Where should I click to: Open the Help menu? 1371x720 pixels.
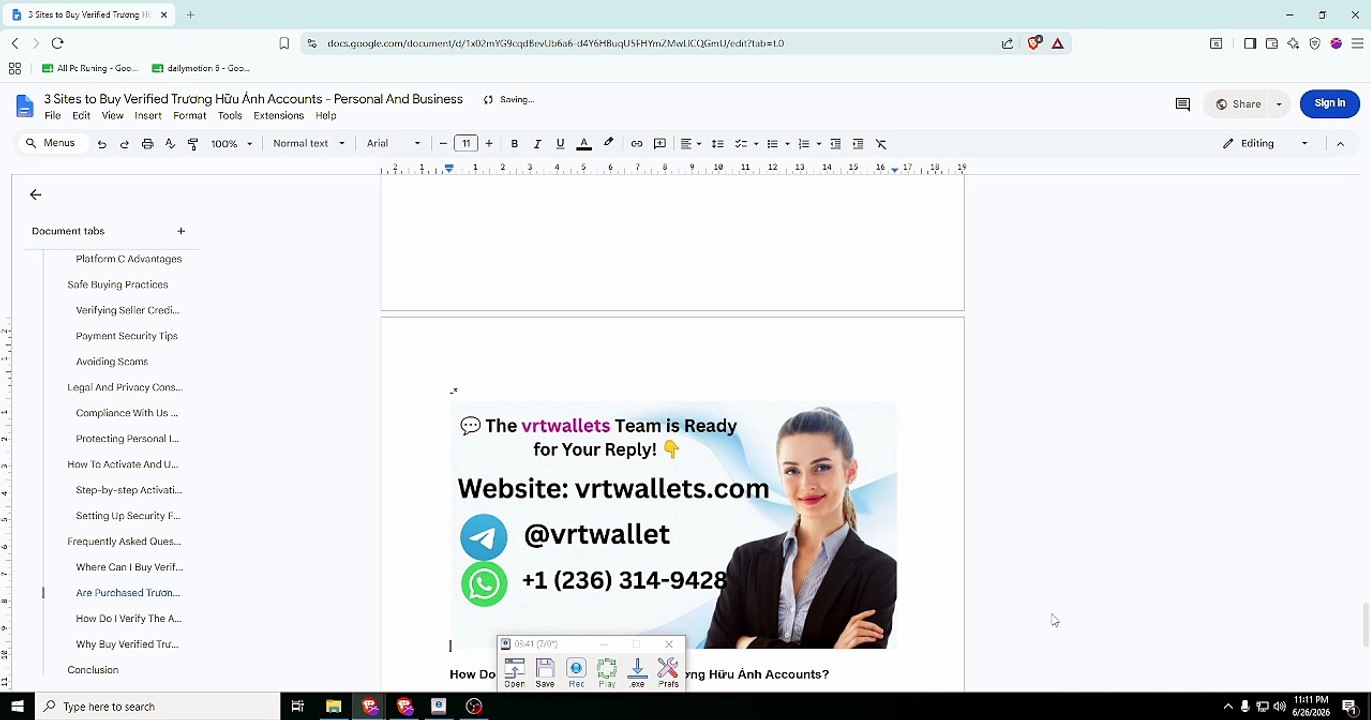tap(326, 116)
